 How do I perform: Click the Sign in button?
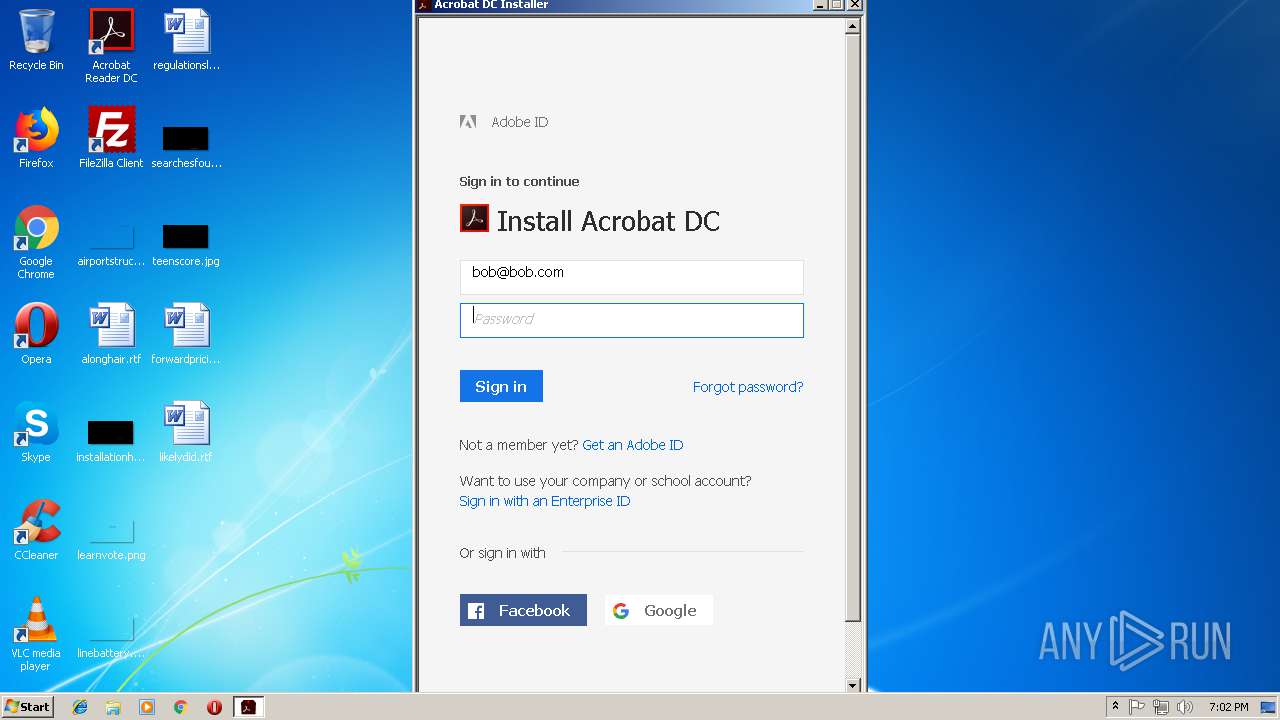coord(501,386)
